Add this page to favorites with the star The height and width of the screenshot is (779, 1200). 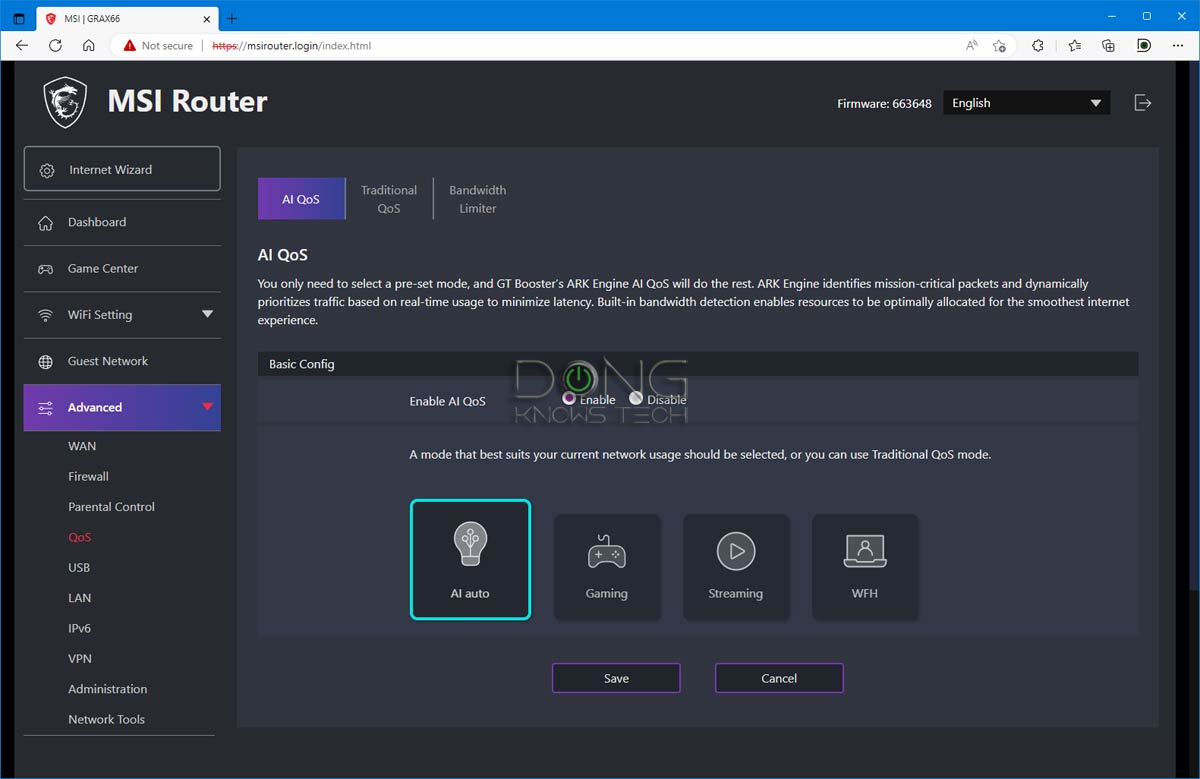(x=999, y=45)
